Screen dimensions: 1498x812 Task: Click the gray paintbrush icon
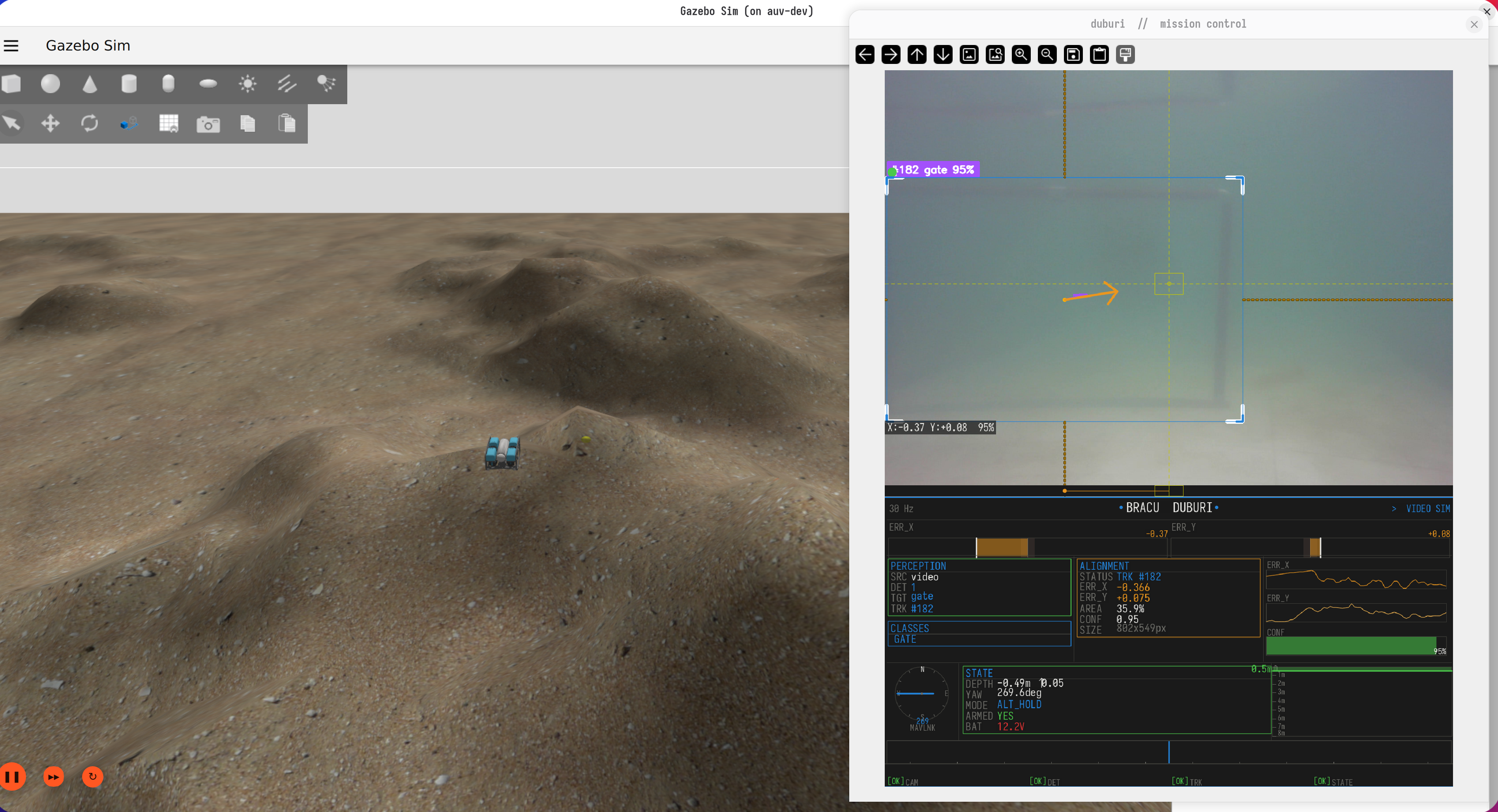[x=1125, y=54]
